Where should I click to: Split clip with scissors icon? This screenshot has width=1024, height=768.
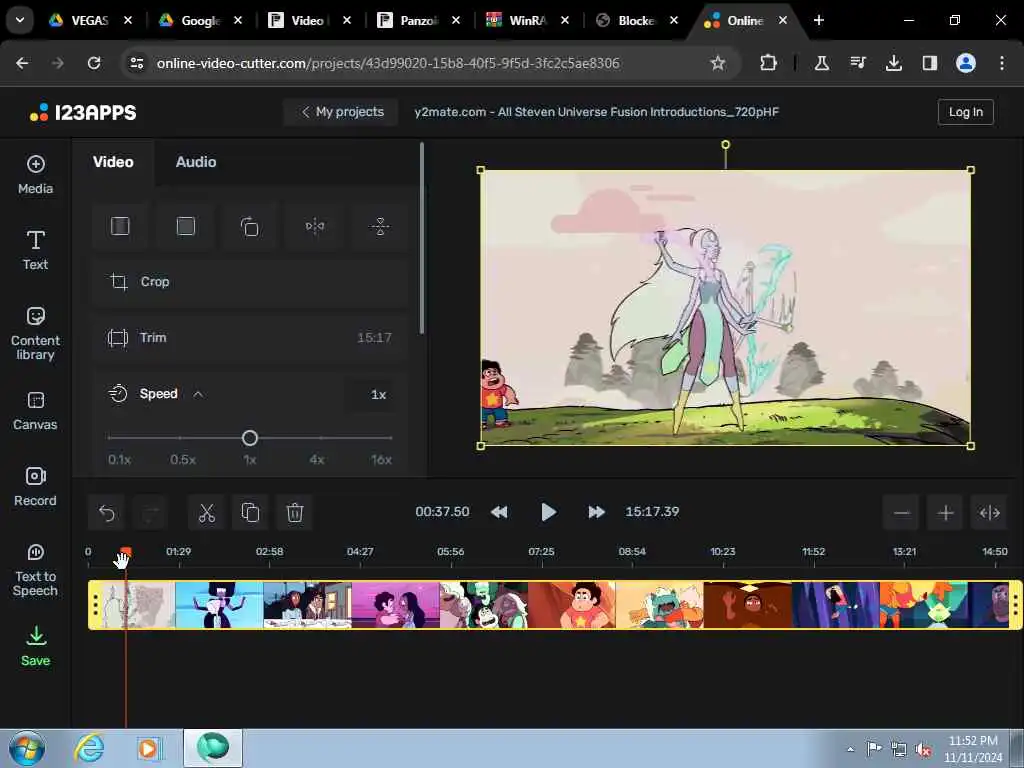pos(206,513)
